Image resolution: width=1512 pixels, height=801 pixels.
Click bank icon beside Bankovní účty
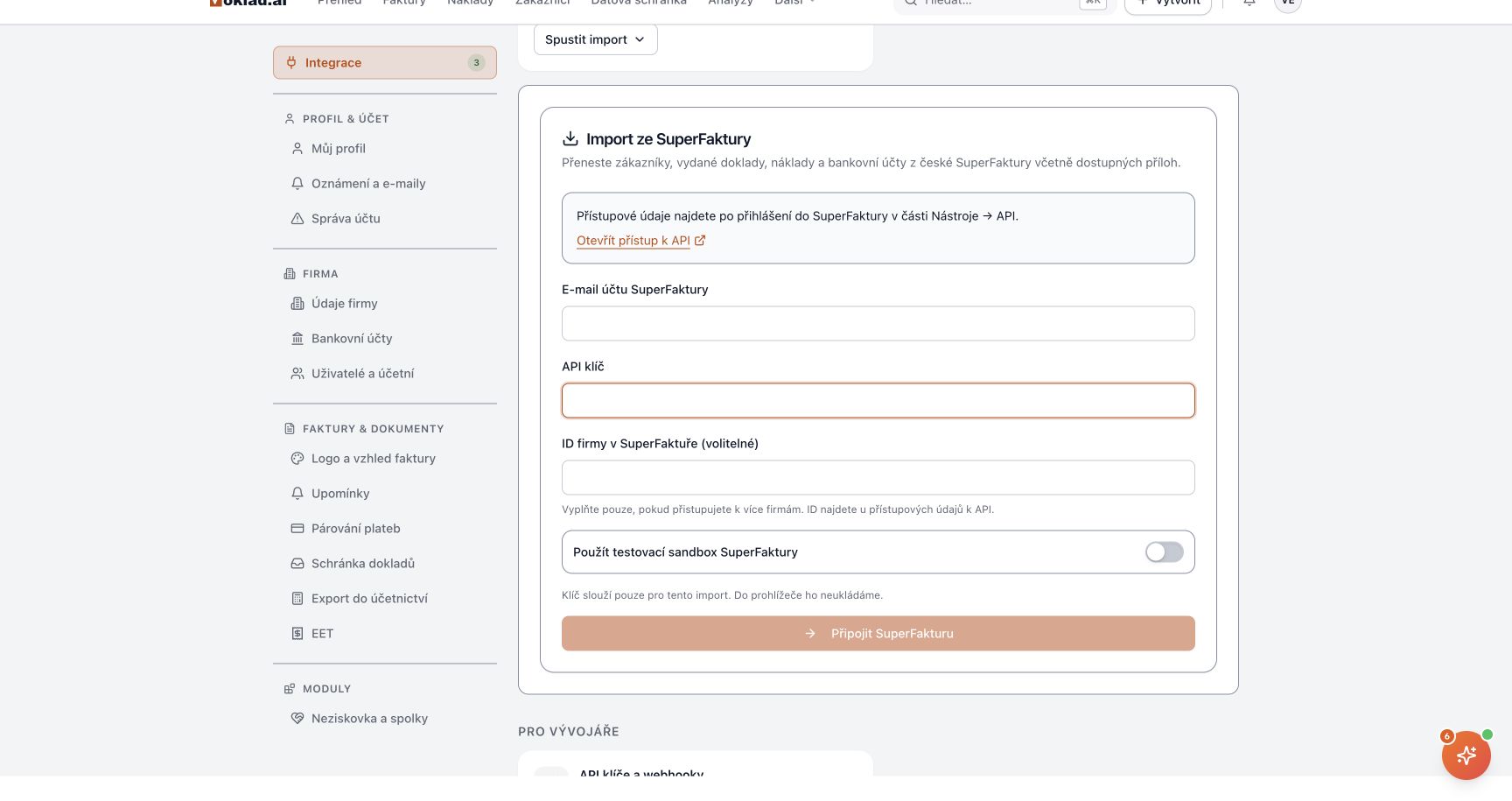click(x=297, y=339)
